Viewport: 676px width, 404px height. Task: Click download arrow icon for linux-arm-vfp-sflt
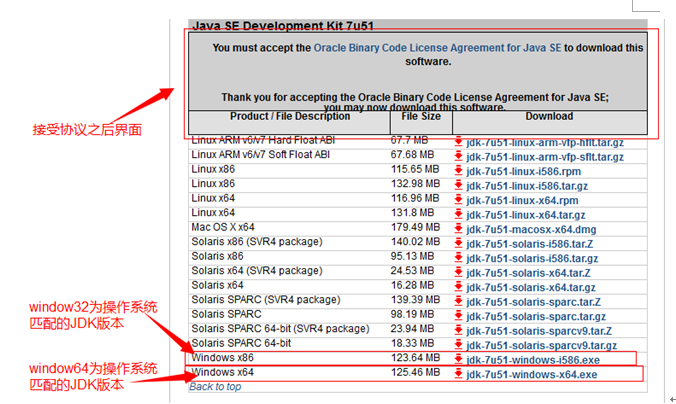coord(458,156)
